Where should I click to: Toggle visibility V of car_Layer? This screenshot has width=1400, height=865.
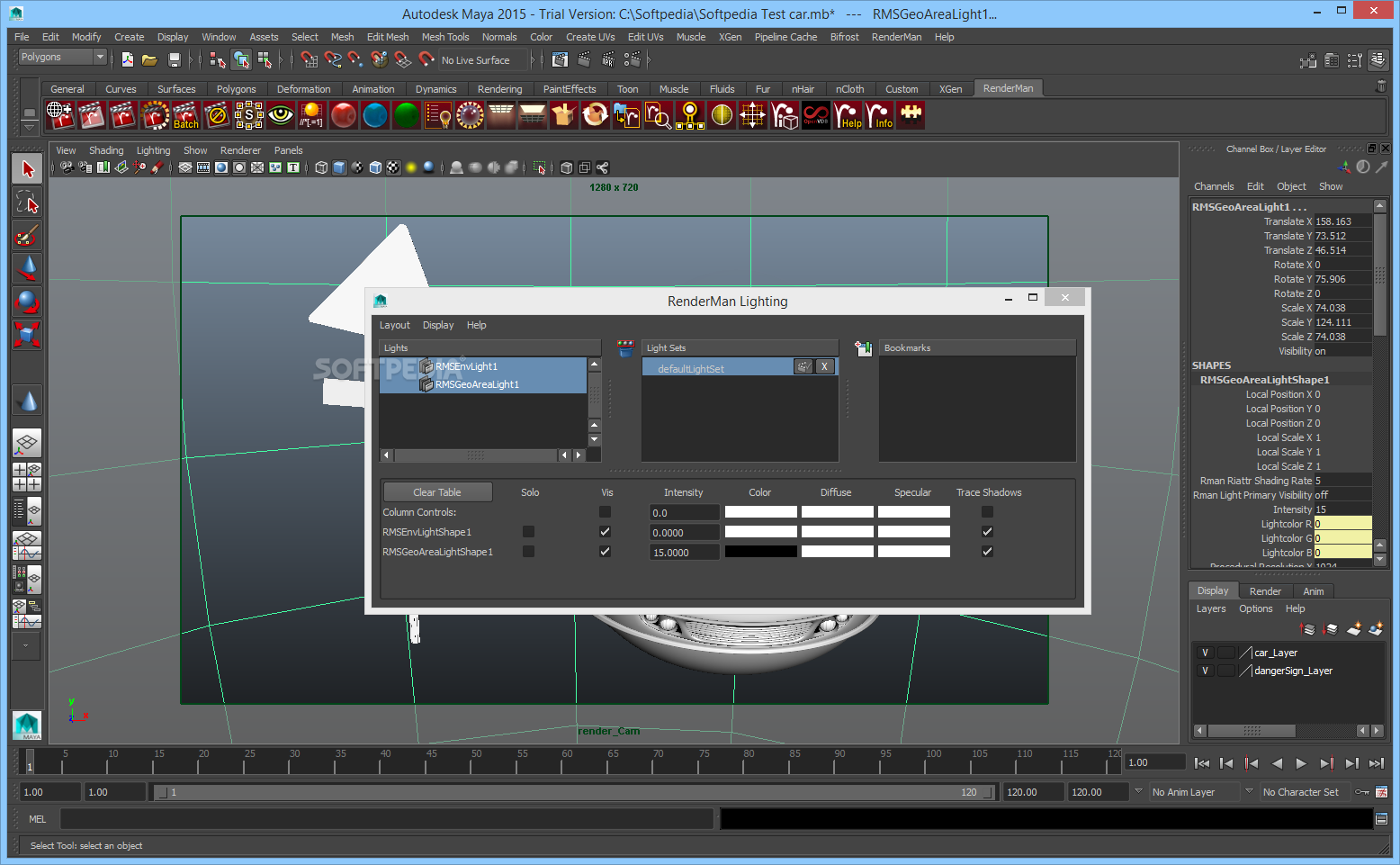[x=1205, y=653]
